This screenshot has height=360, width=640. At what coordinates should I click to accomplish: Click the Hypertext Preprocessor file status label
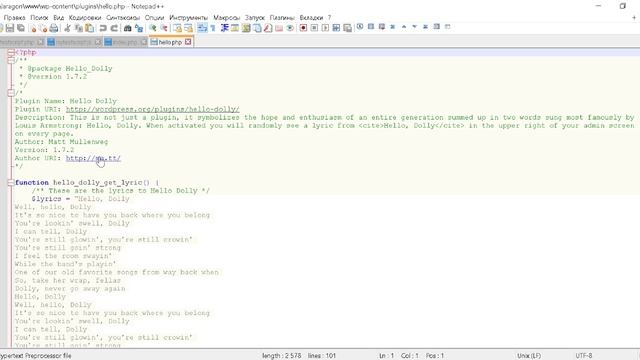(x=36, y=356)
